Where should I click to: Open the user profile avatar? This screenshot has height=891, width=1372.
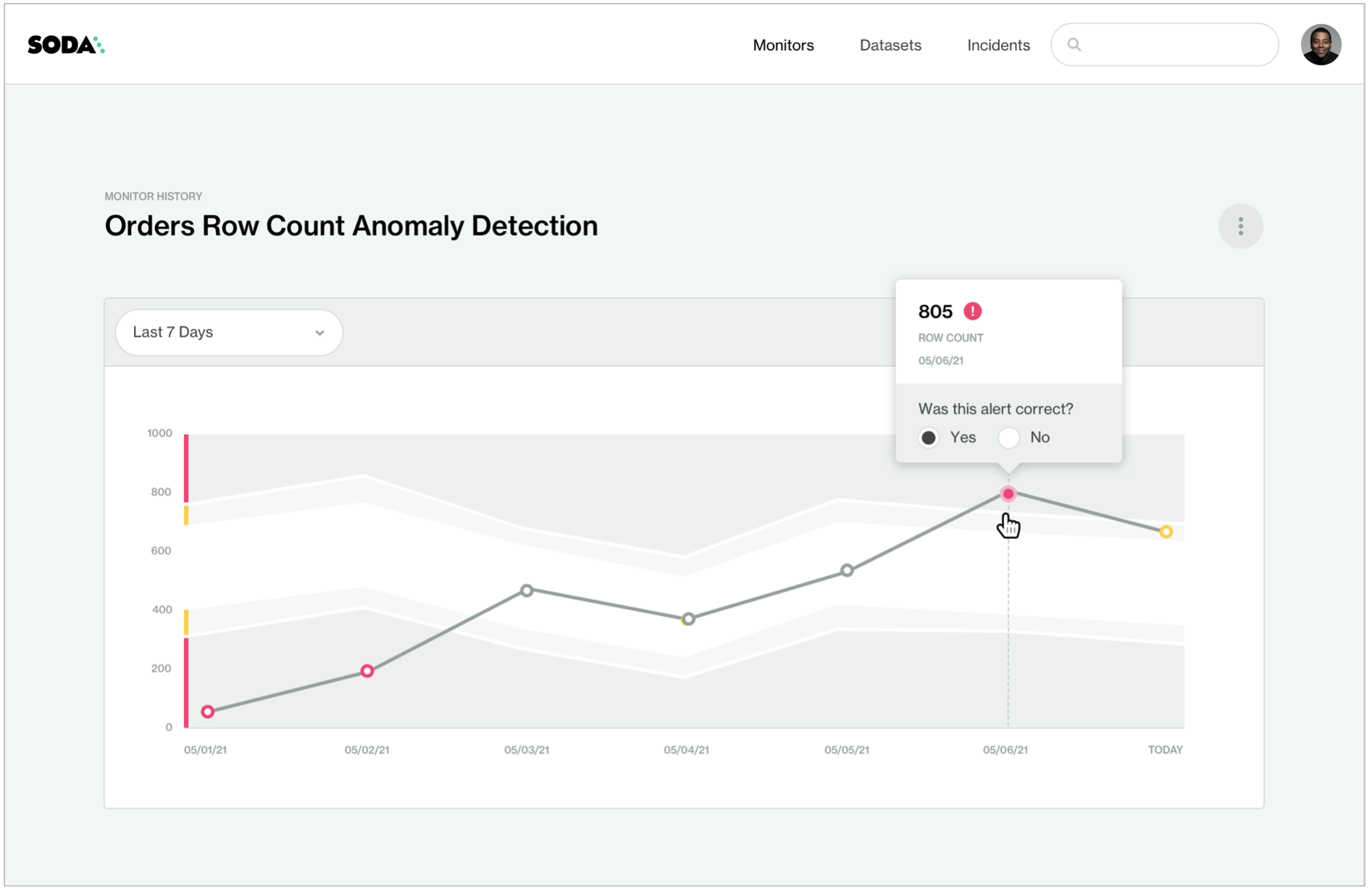coord(1321,45)
